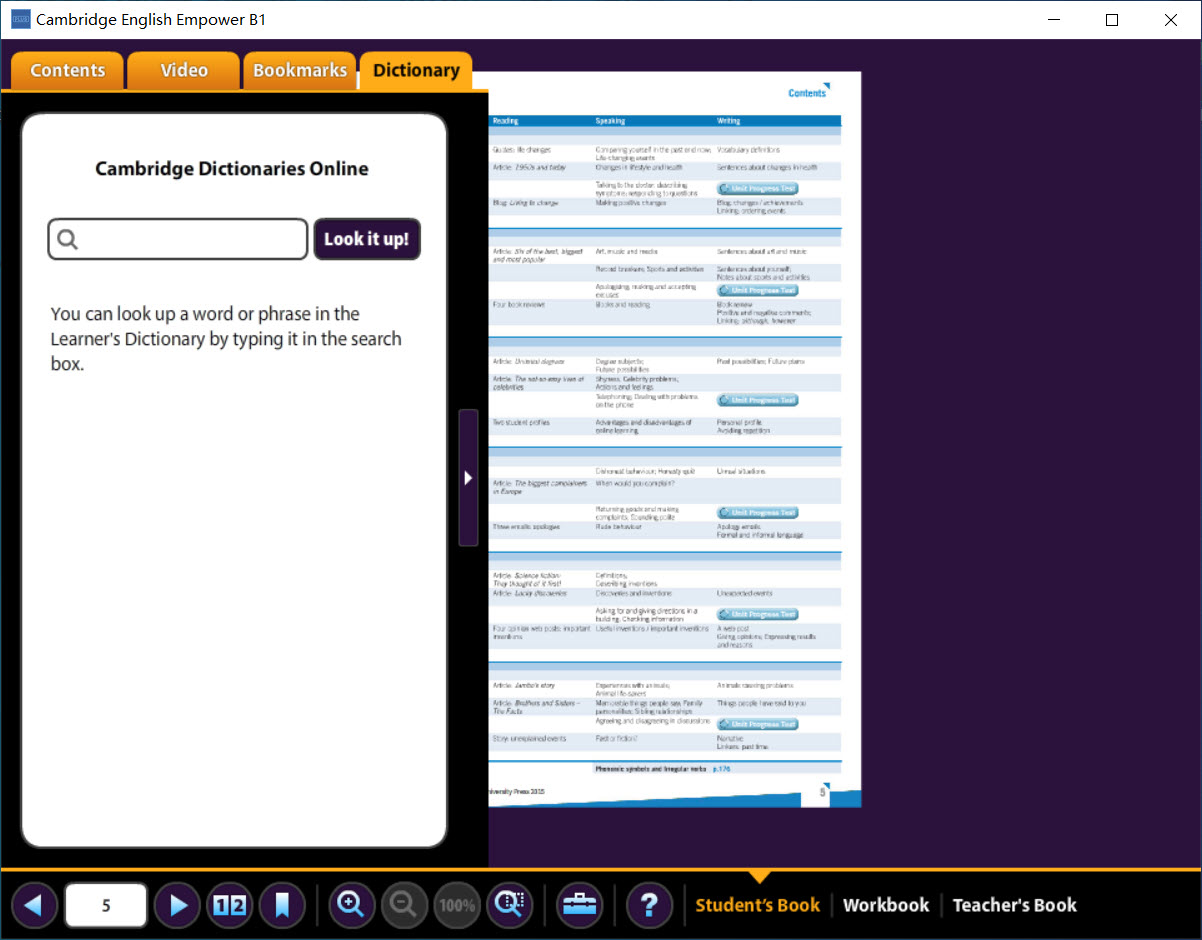Maximize the Cambridge English Empower window

(1112, 20)
